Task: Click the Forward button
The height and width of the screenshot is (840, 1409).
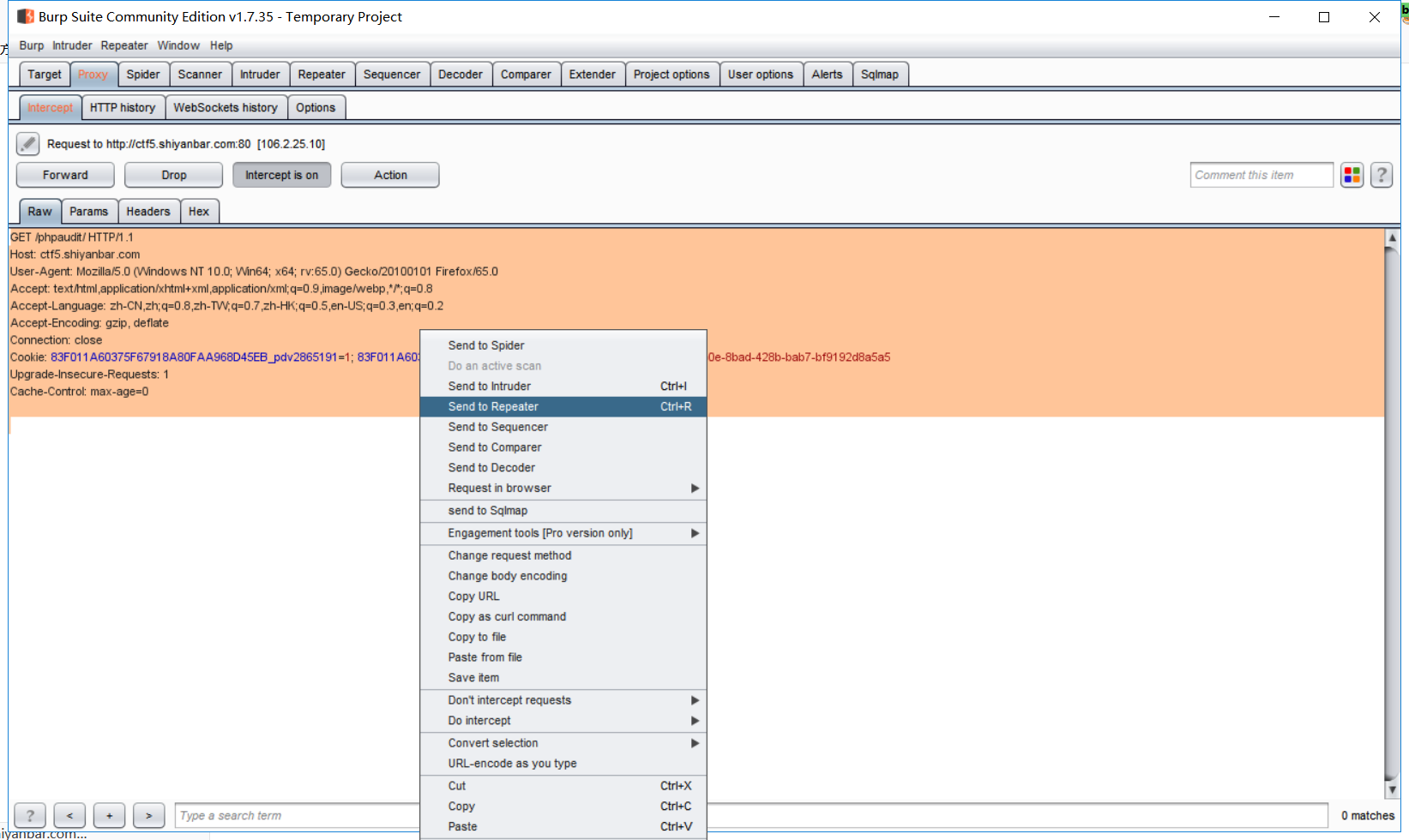Action: tap(65, 175)
